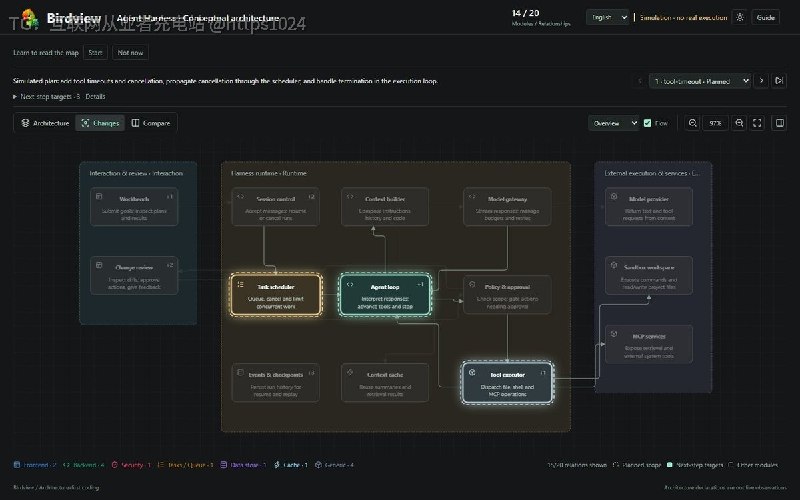The height and width of the screenshot is (500, 800).
Task: Toggle Frontend legend filter
Action: (35, 465)
